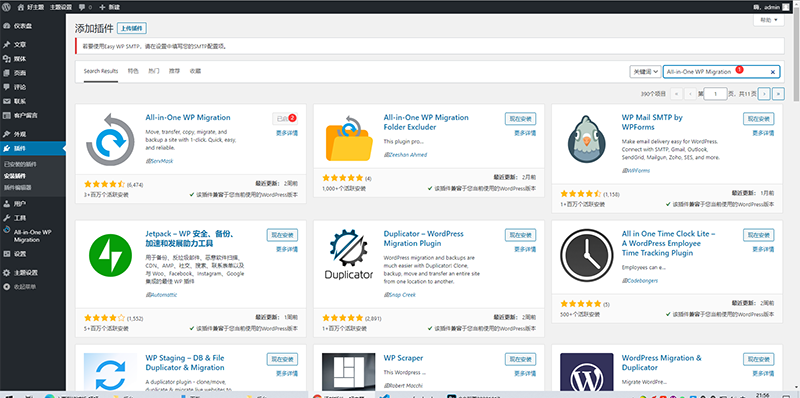The image size is (800, 398).
Task: Install WP Mail SMTP by WPForms now
Action: (759, 118)
